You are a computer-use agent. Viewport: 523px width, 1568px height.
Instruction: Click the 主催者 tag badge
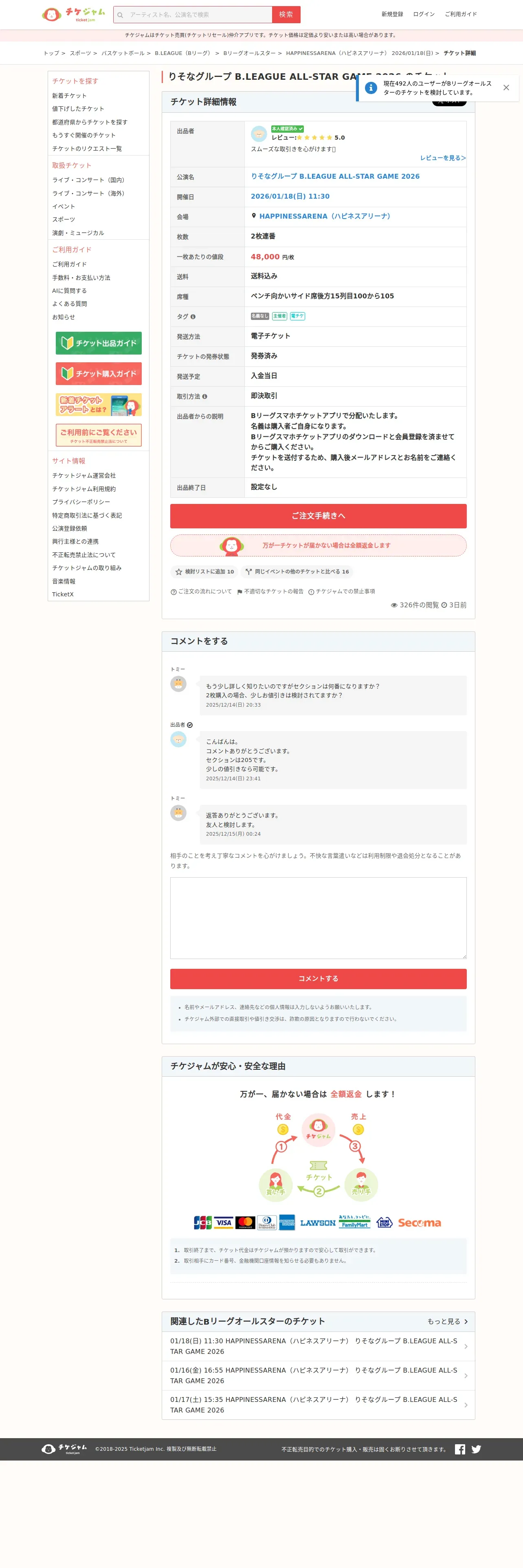(279, 316)
